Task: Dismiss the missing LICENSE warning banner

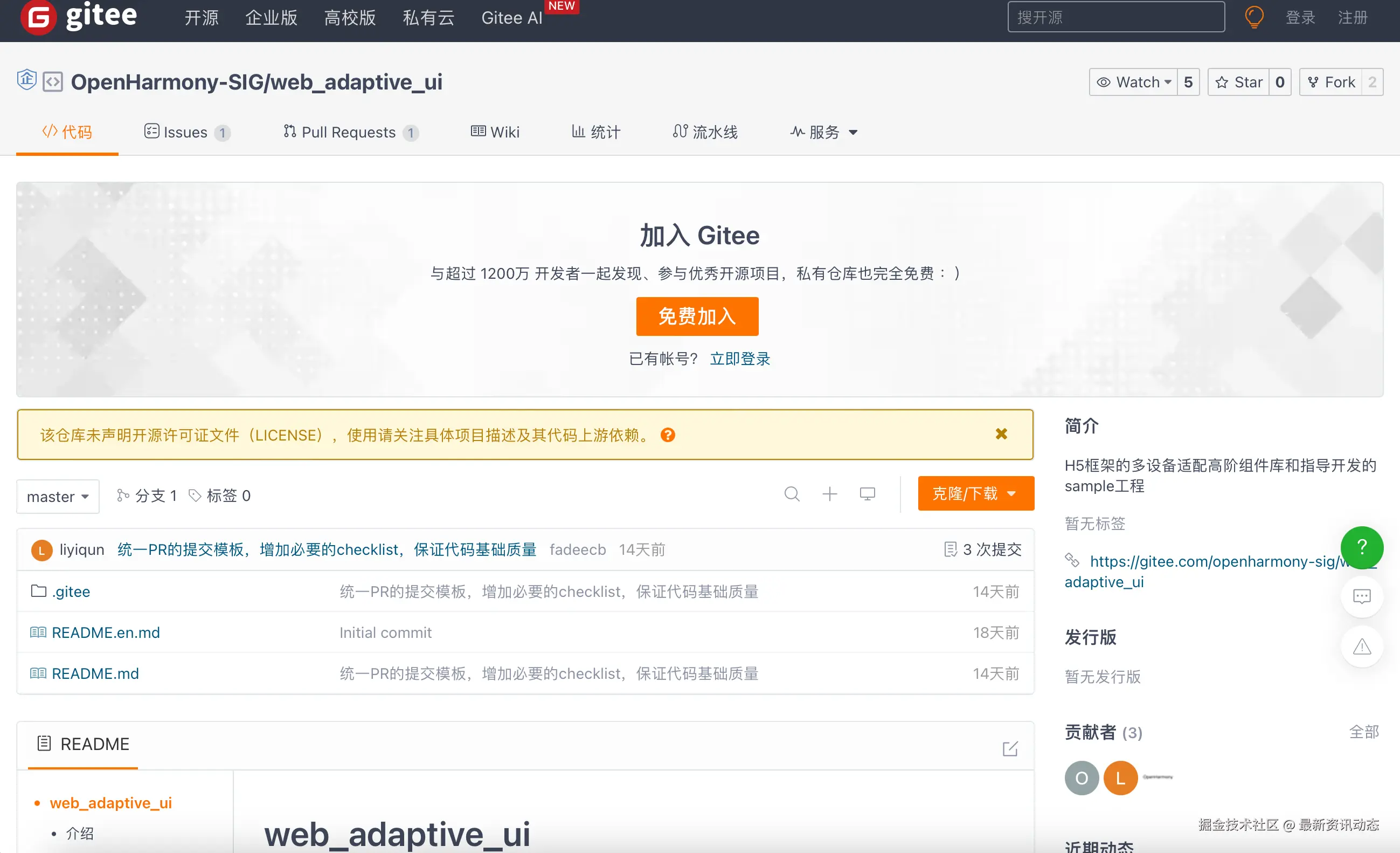Action: pyautogui.click(x=1001, y=434)
